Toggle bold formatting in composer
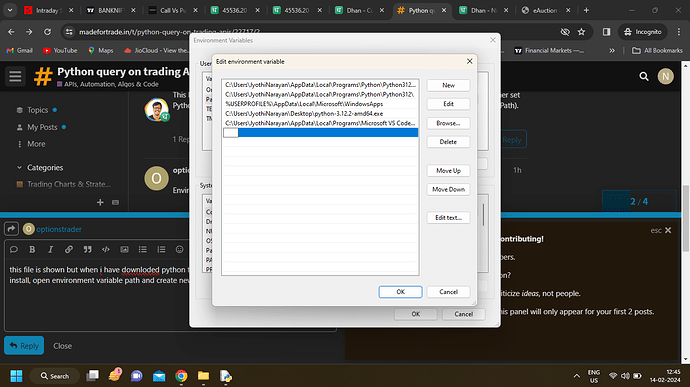Viewport: 690px width, 387px height. point(32,250)
